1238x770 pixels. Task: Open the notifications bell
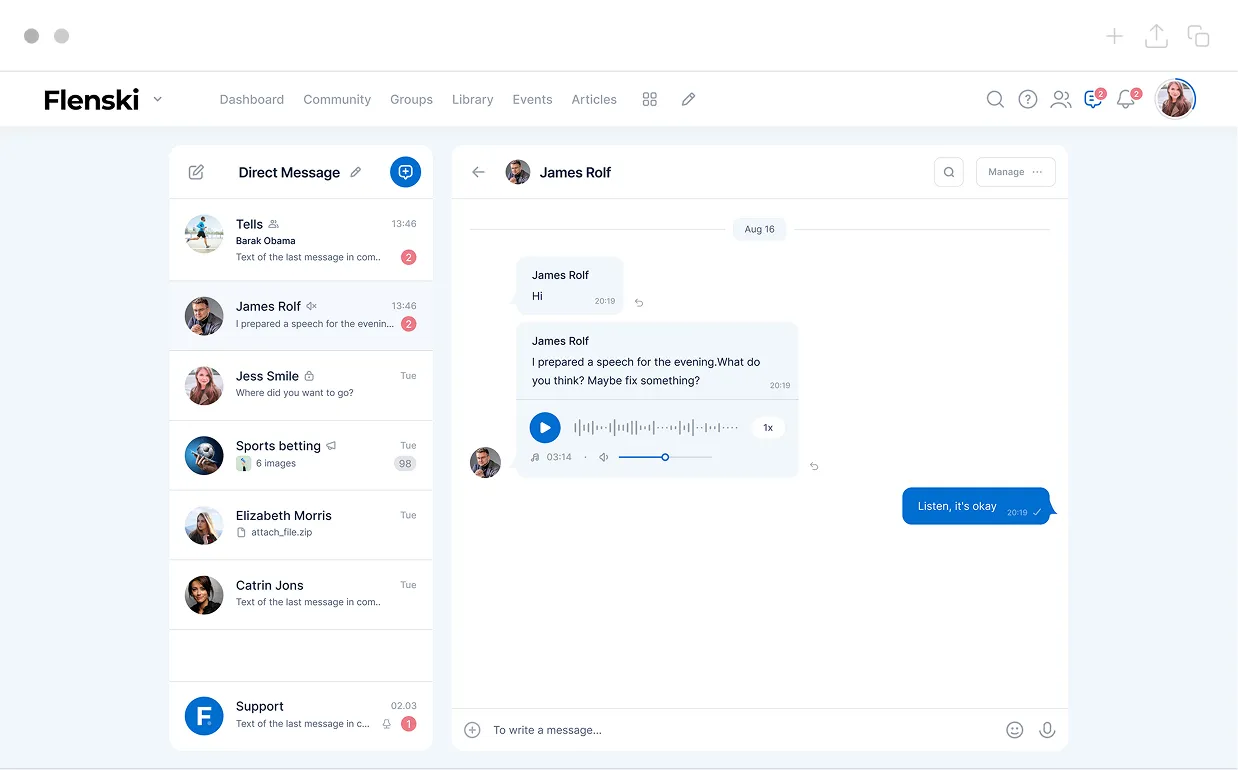pos(1126,99)
